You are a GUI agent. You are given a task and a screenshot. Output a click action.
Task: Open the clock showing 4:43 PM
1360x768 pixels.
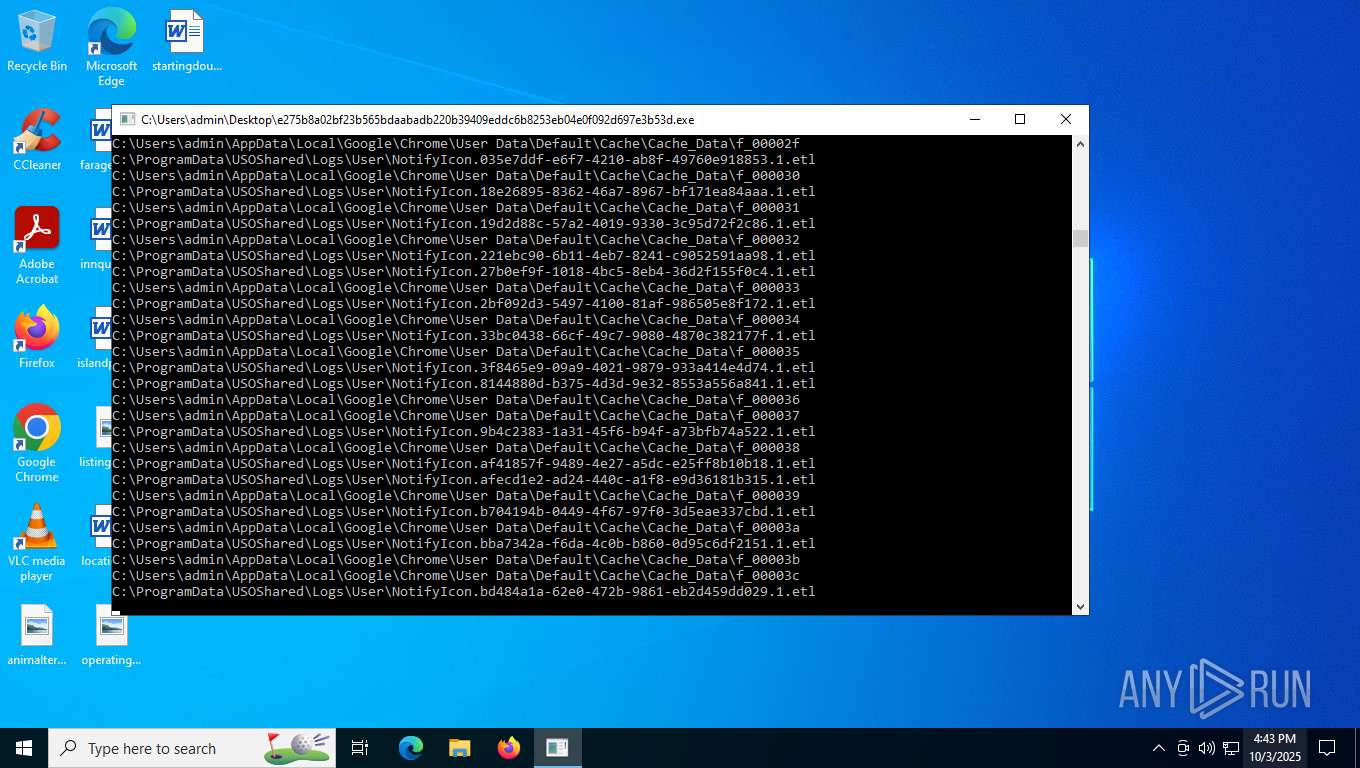click(x=1274, y=748)
